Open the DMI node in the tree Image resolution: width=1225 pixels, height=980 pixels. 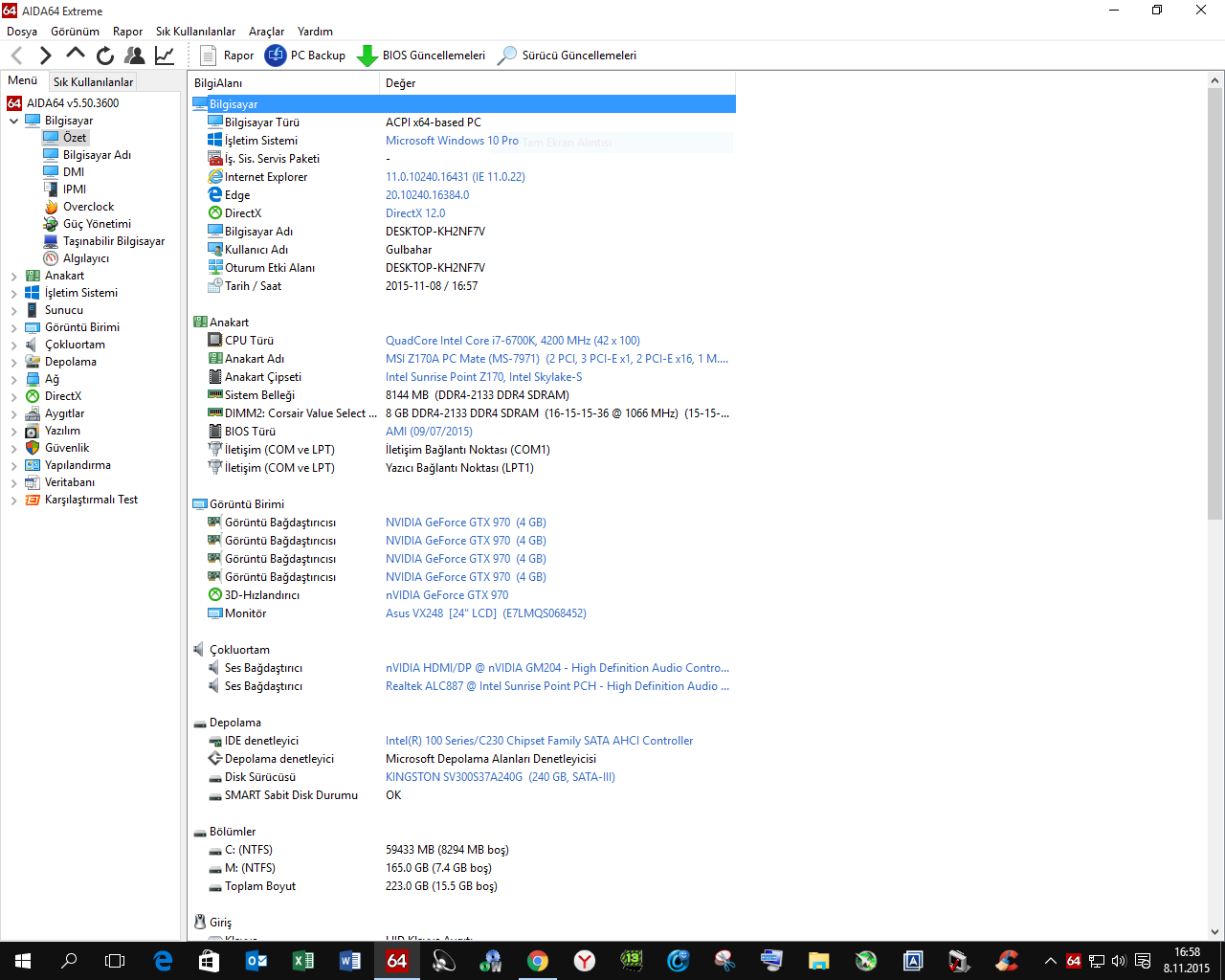pos(64,172)
